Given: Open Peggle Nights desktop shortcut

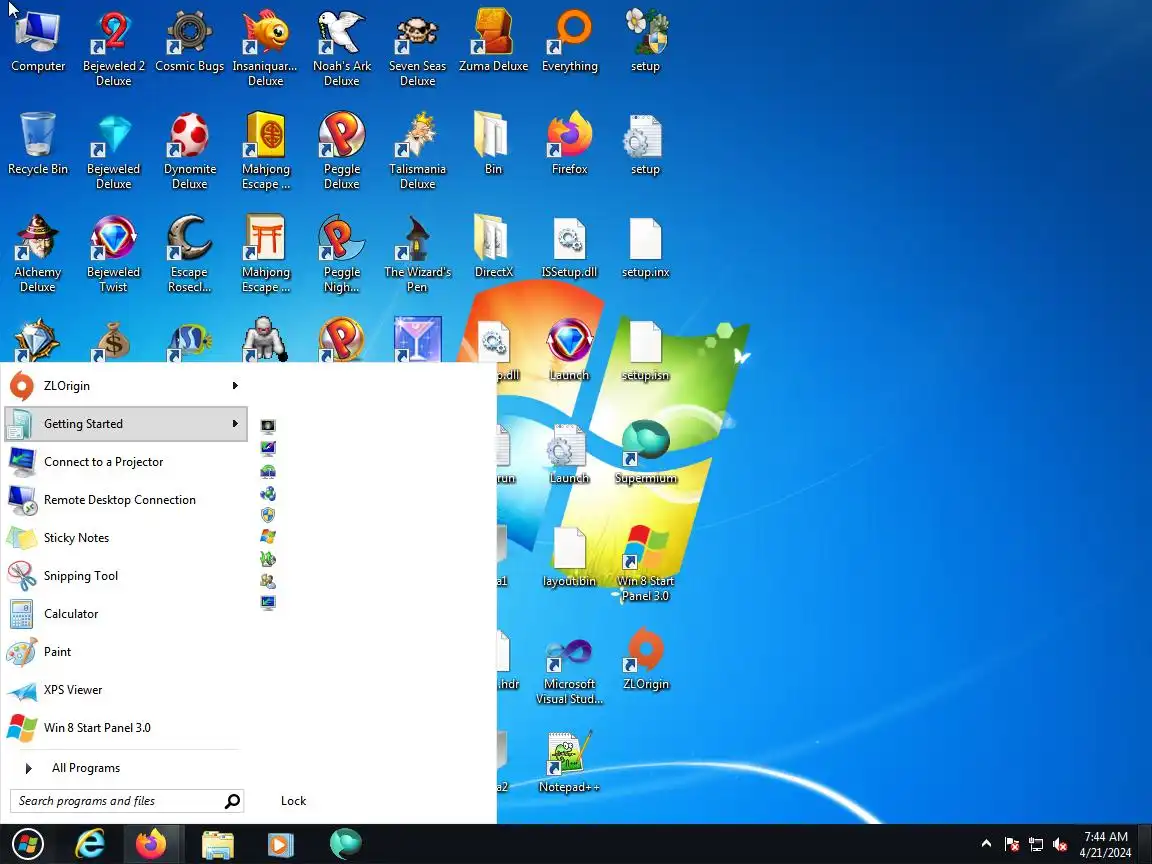Looking at the screenshot, I should (x=342, y=254).
